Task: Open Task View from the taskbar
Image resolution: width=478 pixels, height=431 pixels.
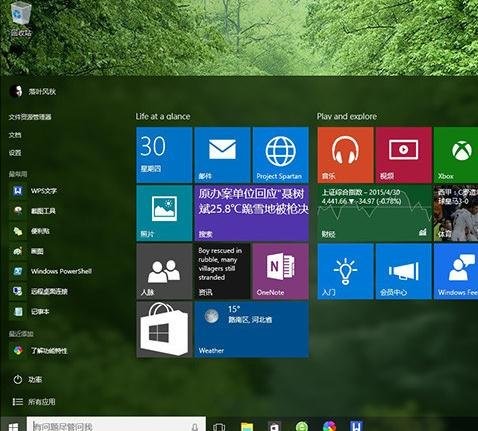Action: click(219, 426)
